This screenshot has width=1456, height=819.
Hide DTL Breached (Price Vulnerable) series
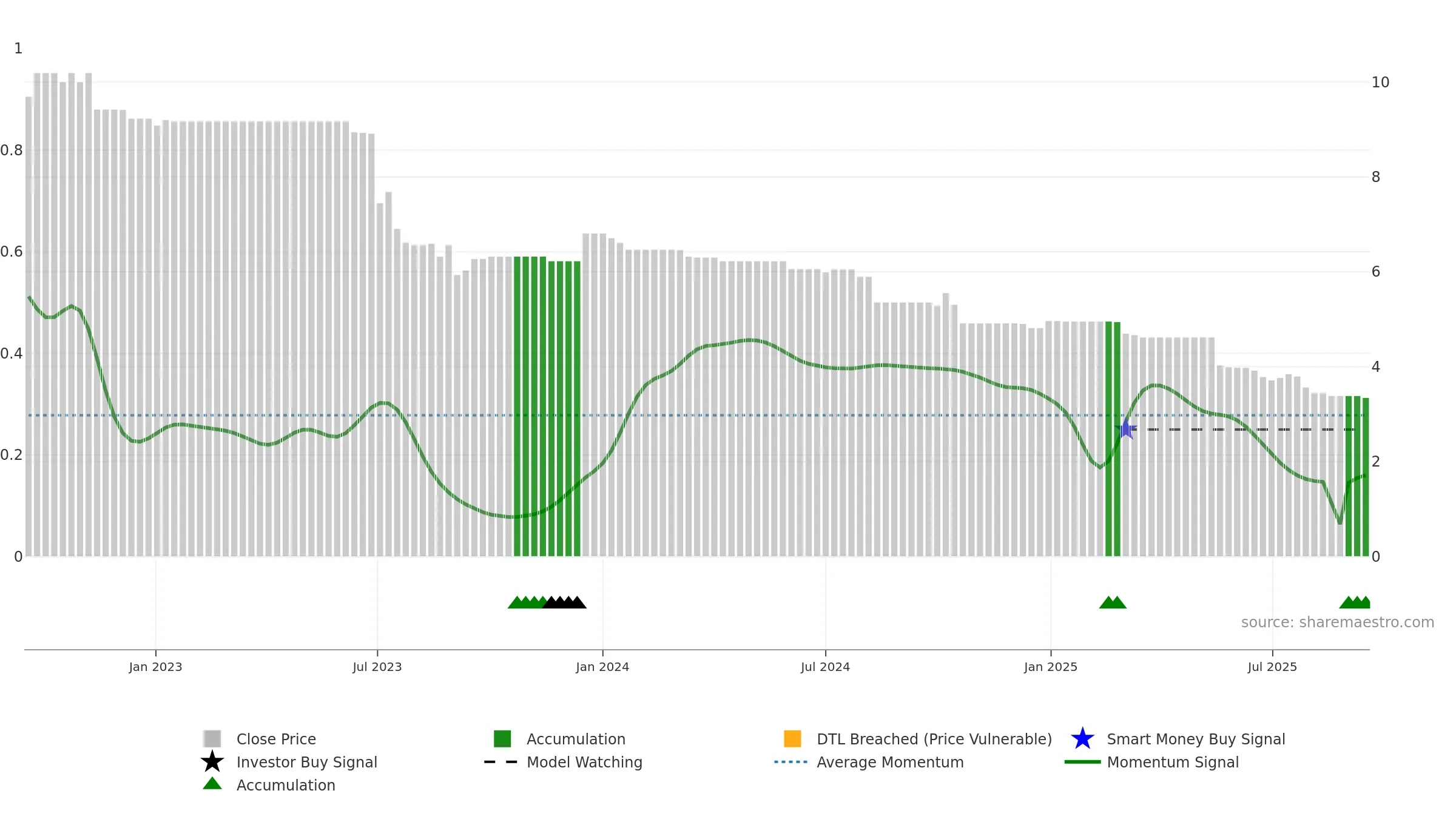(934, 739)
